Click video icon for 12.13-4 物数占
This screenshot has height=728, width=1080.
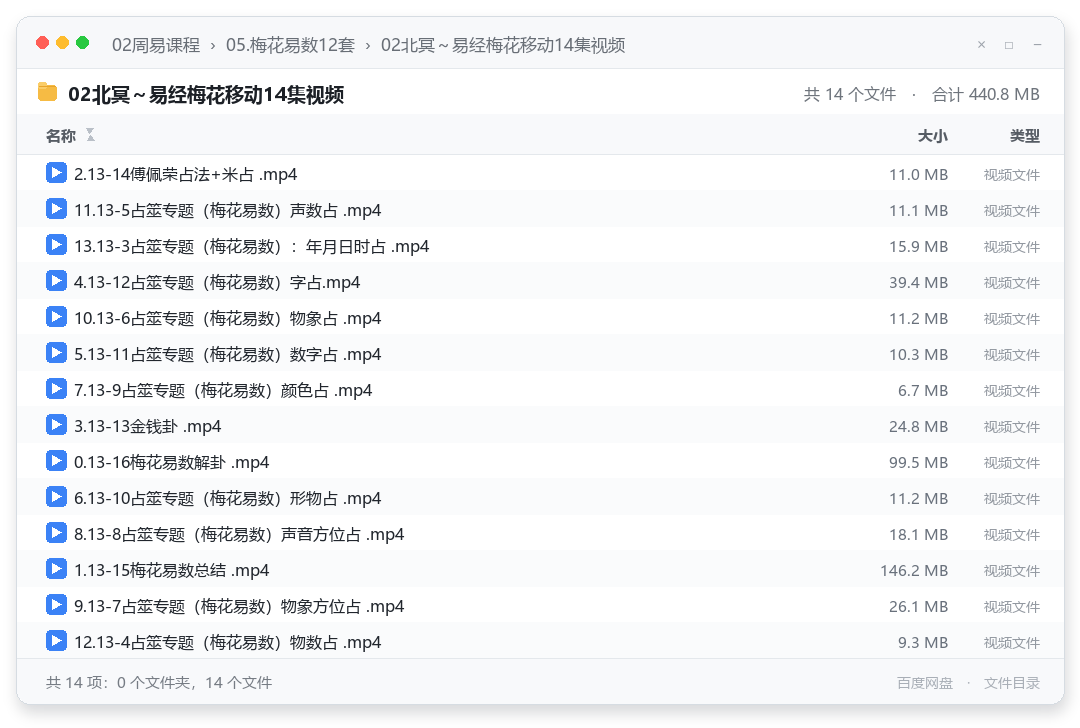pos(56,641)
